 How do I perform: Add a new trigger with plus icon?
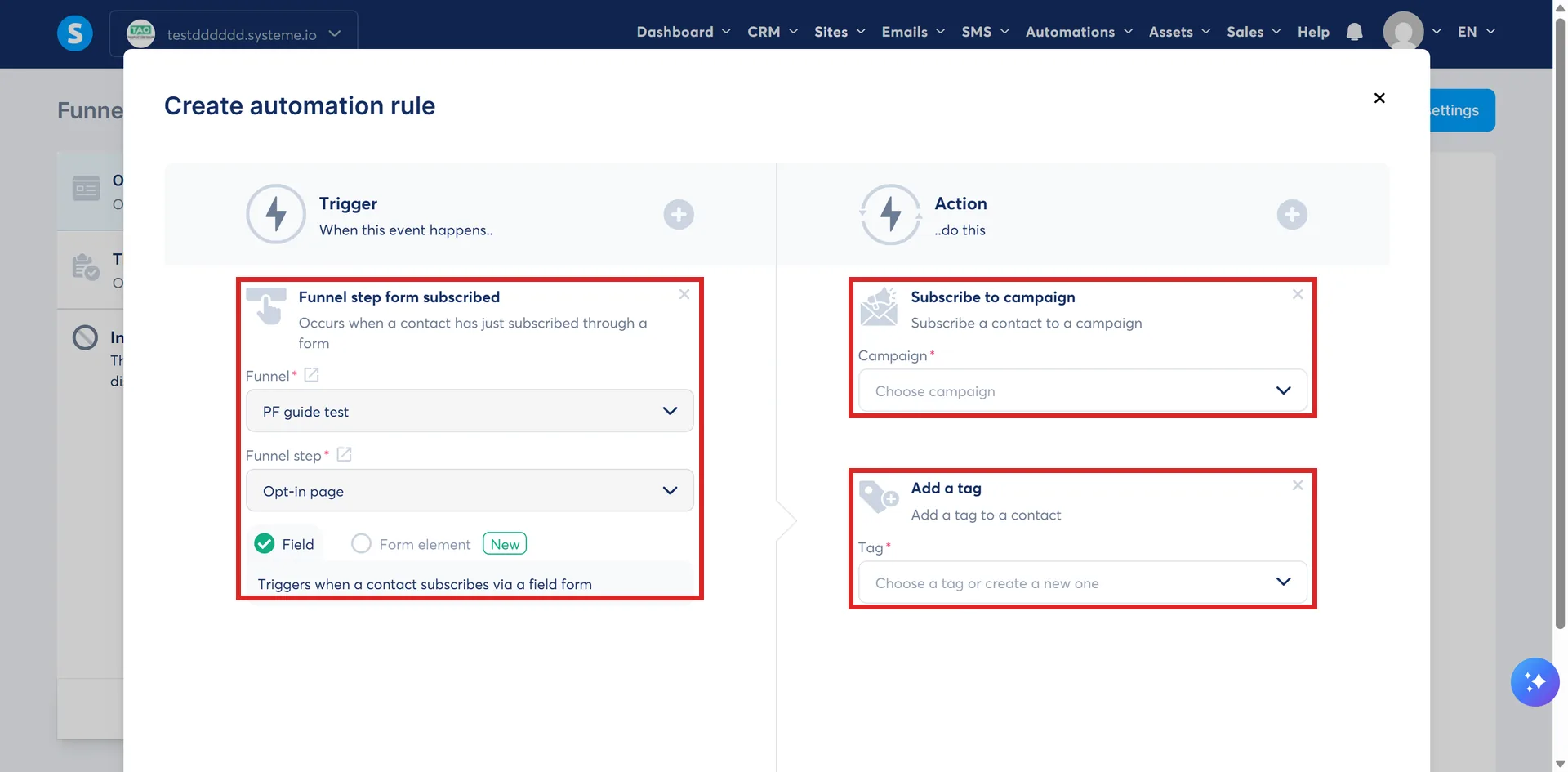(679, 215)
